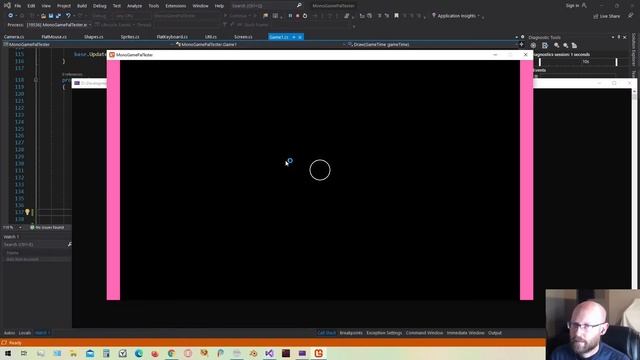Viewport: 640px width, 360px height.
Task: Open the Call Stack tab
Action: pos(327,333)
